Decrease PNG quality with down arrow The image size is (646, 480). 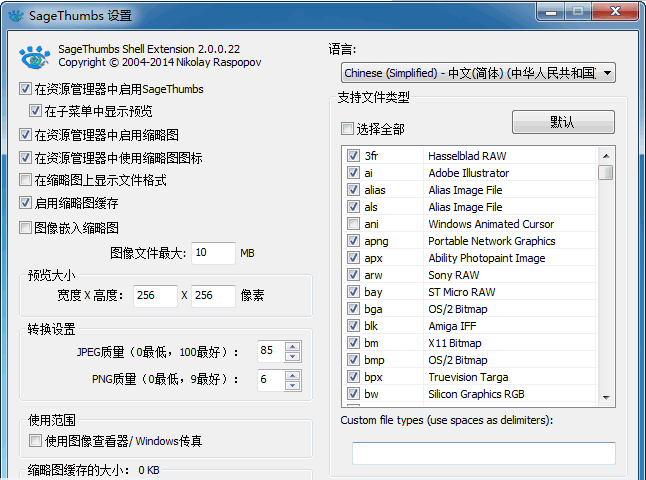[x=293, y=385]
